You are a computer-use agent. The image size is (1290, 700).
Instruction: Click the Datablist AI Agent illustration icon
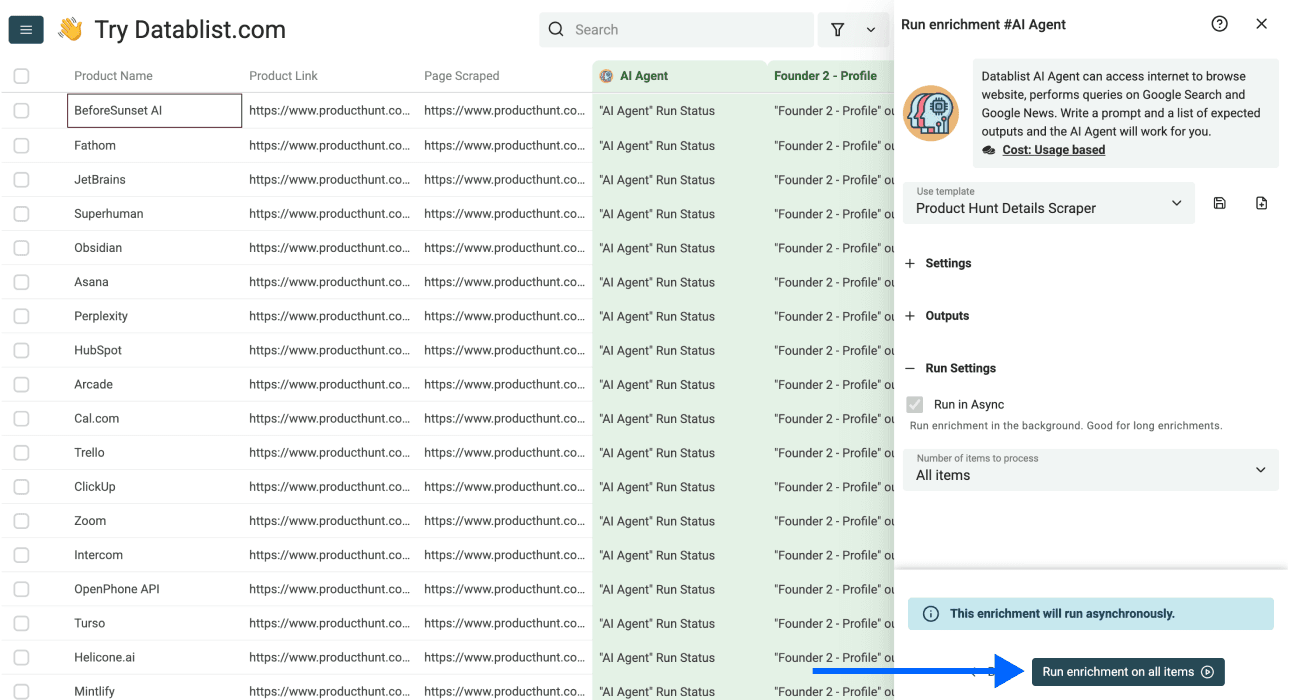[x=931, y=112]
